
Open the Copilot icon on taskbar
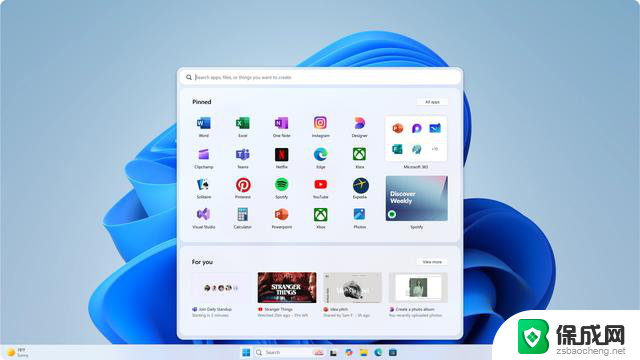point(348,352)
